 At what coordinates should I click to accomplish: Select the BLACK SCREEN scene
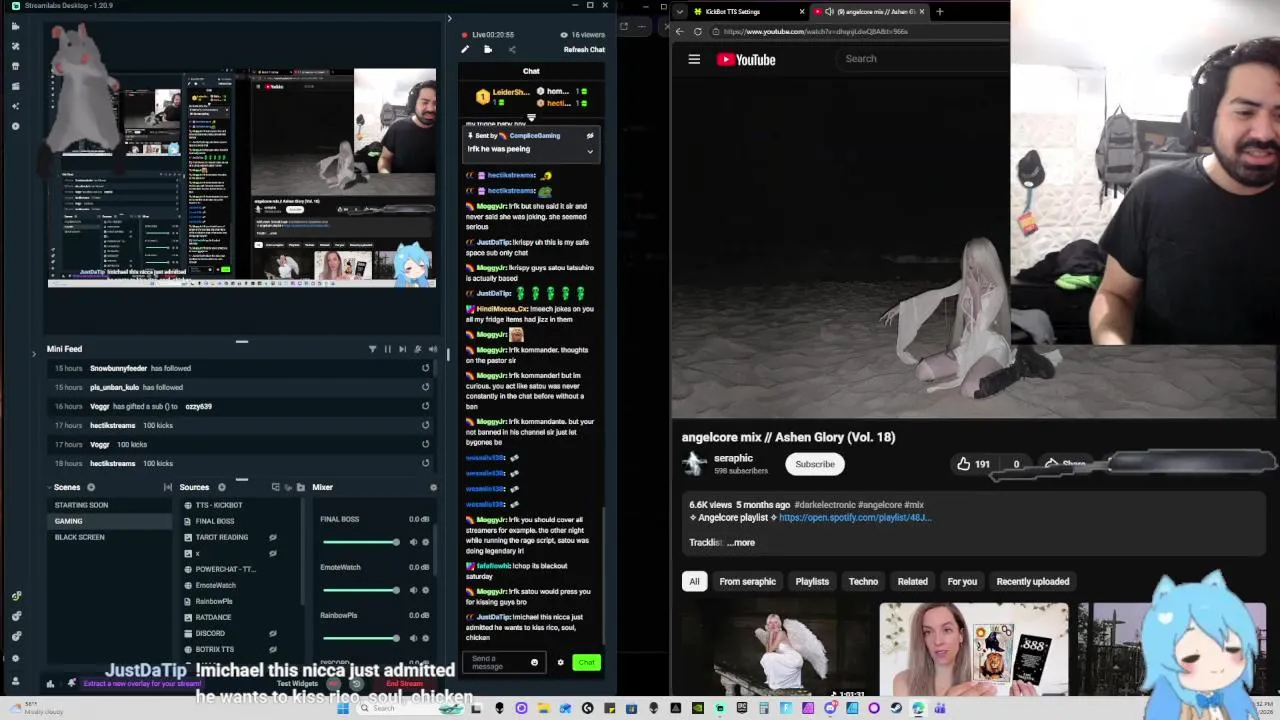[108, 537]
